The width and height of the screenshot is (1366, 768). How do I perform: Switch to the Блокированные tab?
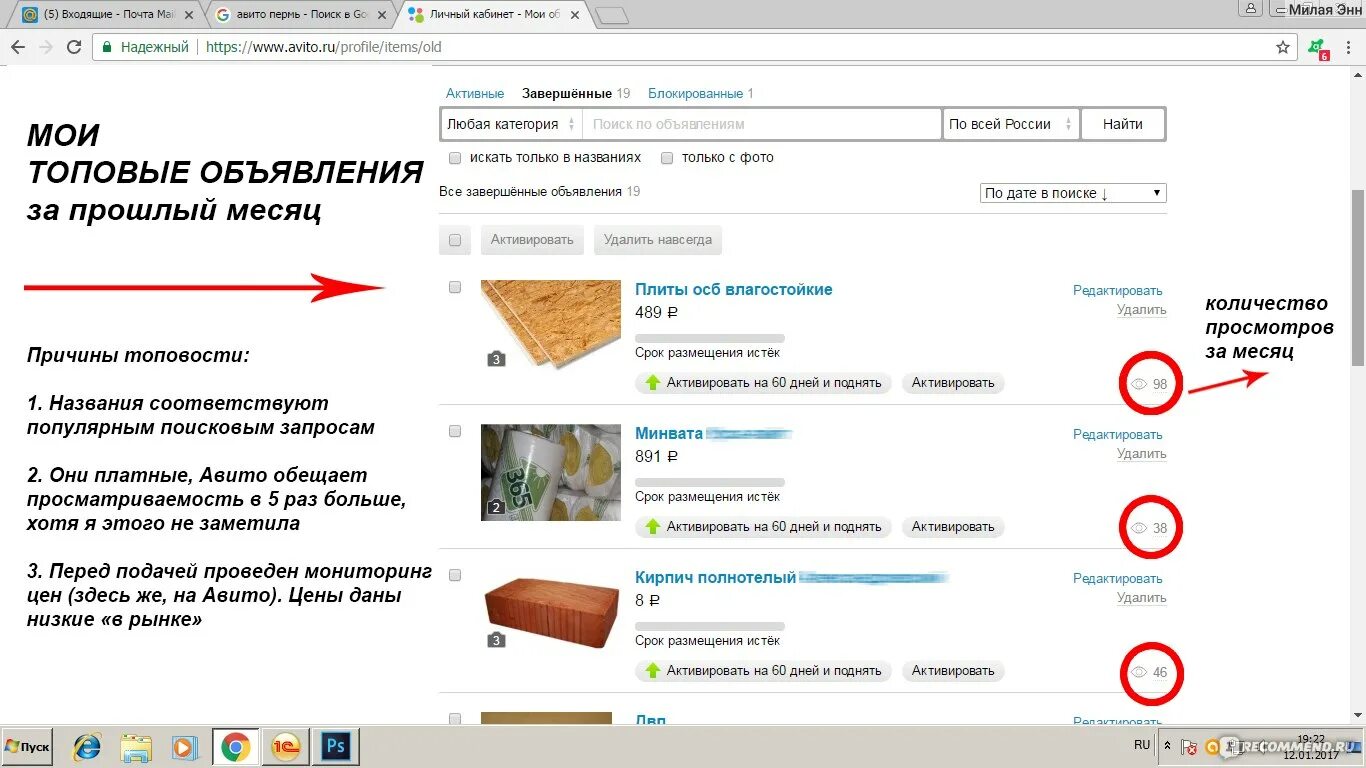pyautogui.click(x=695, y=93)
